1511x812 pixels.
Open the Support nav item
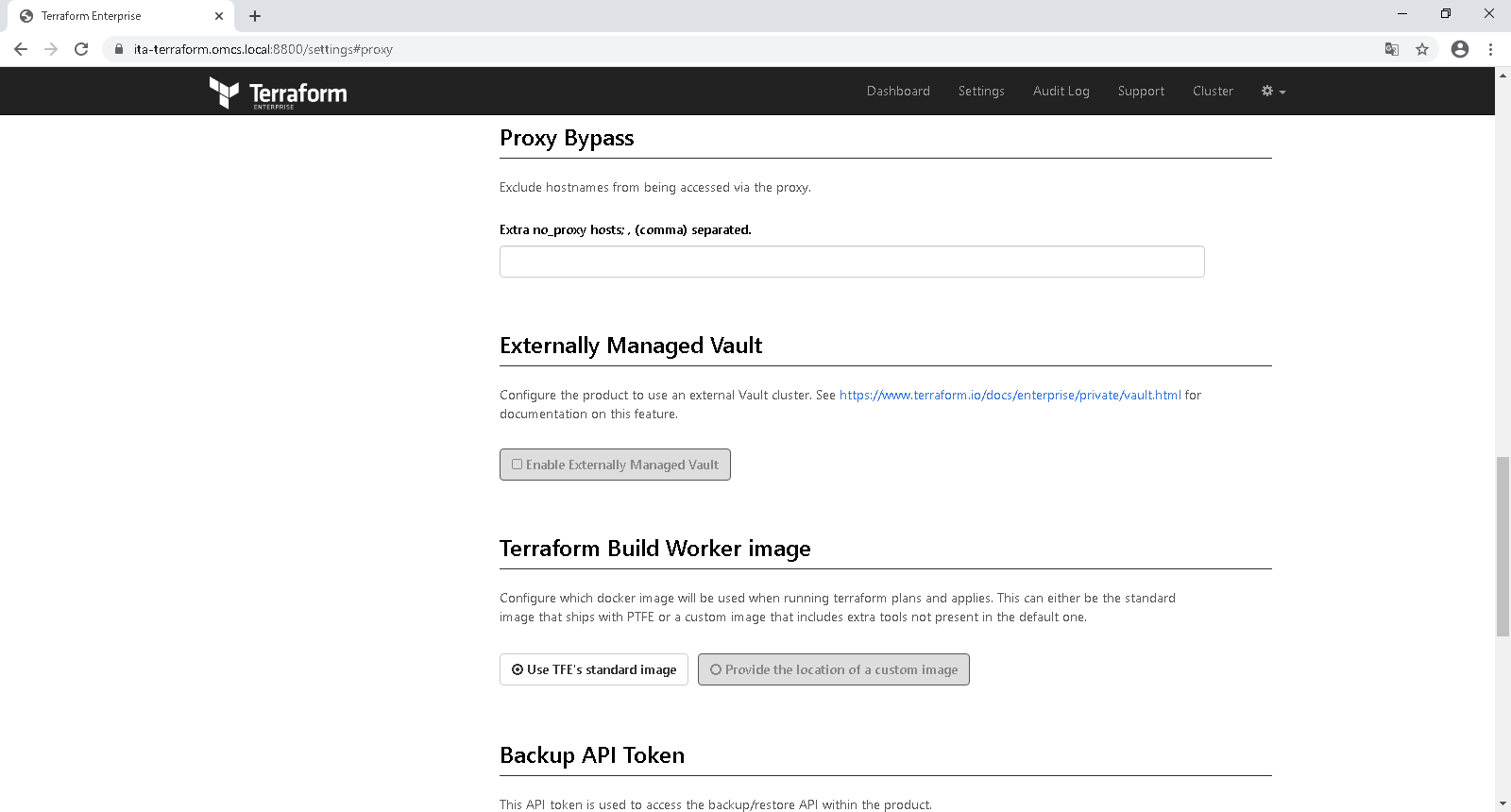click(x=1141, y=91)
